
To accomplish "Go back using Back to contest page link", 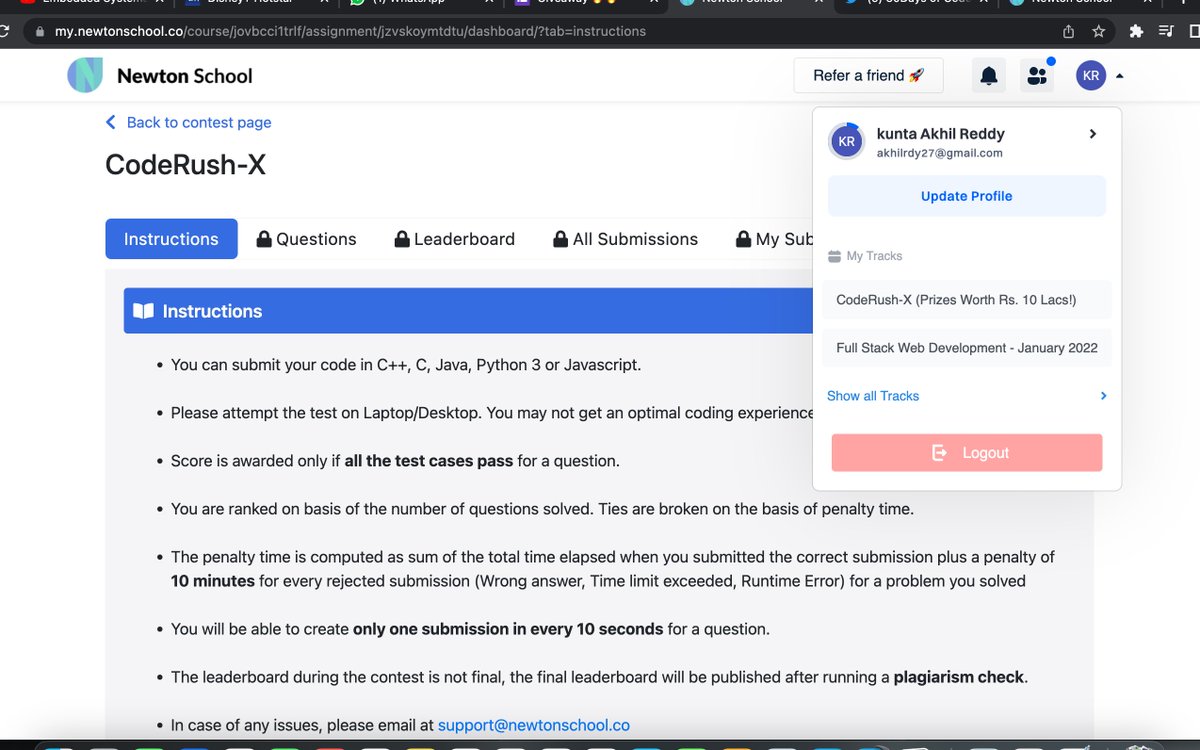I will point(188,122).
